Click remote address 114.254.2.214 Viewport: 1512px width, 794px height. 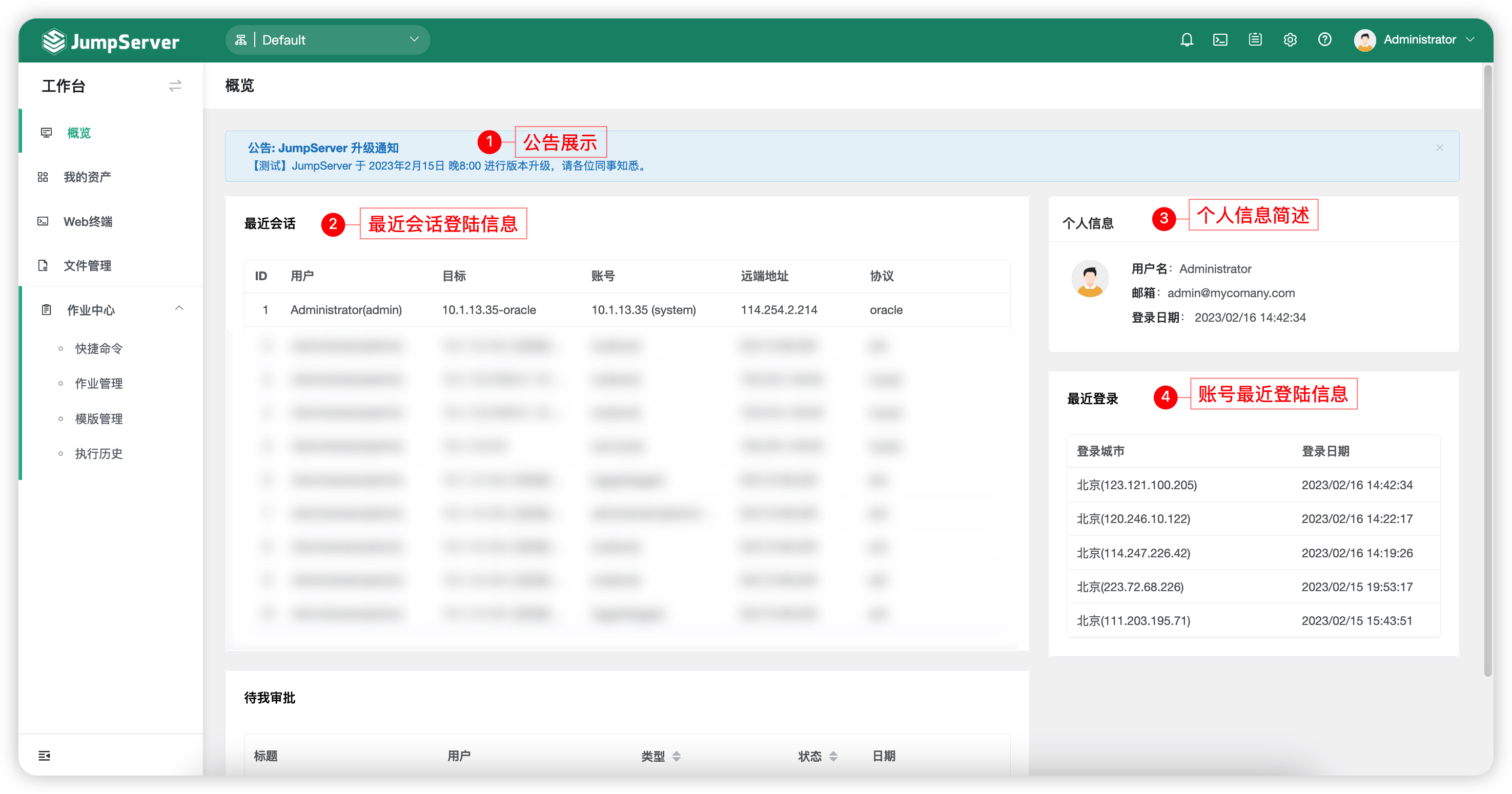click(x=779, y=310)
